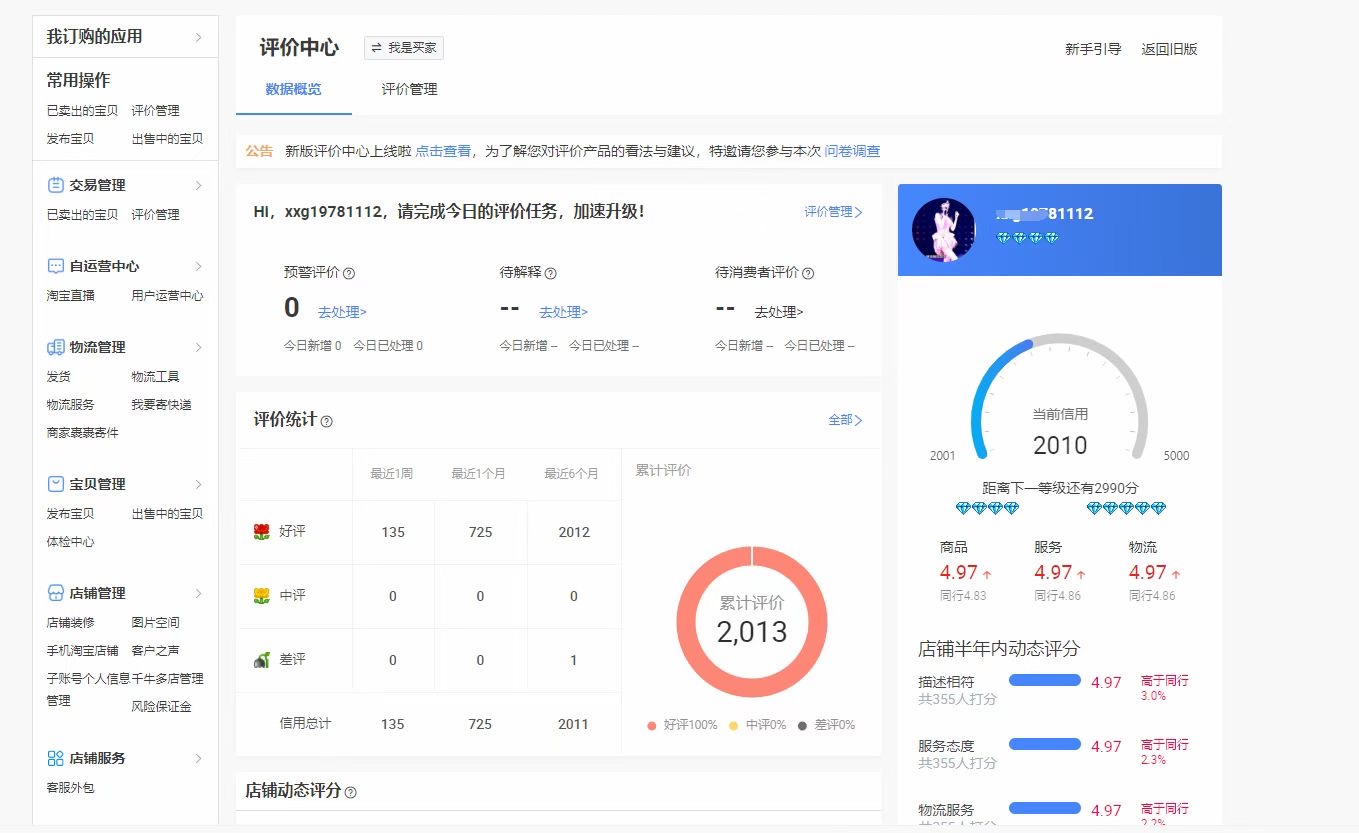The height and width of the screenshot is (833, 1359).
Task: Click the 宝贝管理 bag icon
Action: coord(56,484)
